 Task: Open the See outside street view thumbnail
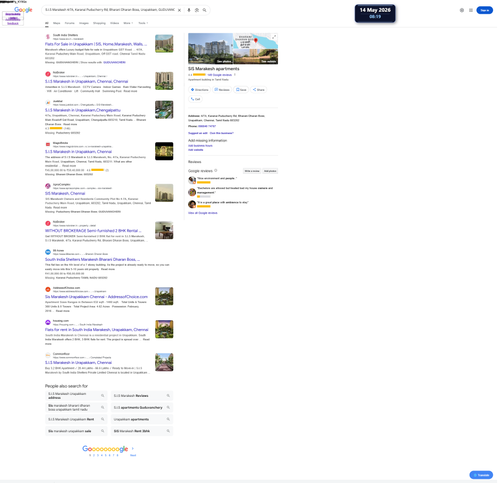point(255,56)
